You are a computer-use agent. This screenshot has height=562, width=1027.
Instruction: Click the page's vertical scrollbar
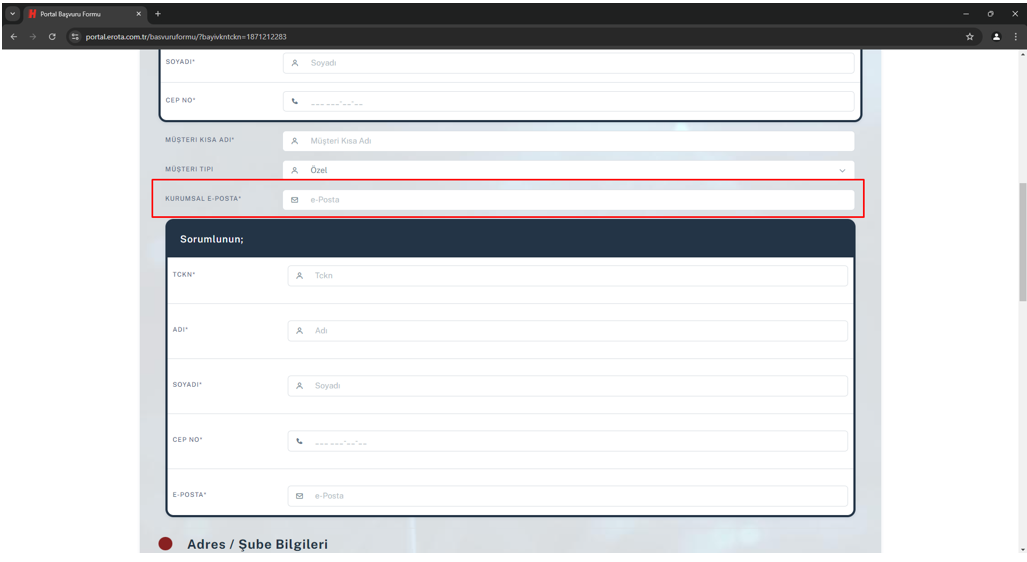tap(1021, 240)
